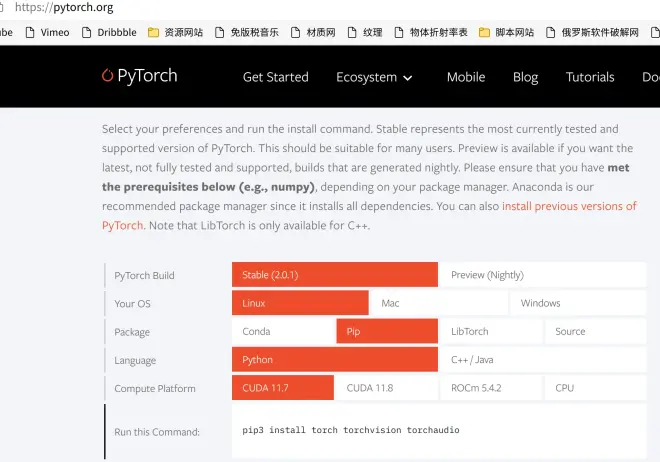This screenshot has width=660, height=462.
Task: Select Preview (Nightly) build
Action: click(542, 275)
